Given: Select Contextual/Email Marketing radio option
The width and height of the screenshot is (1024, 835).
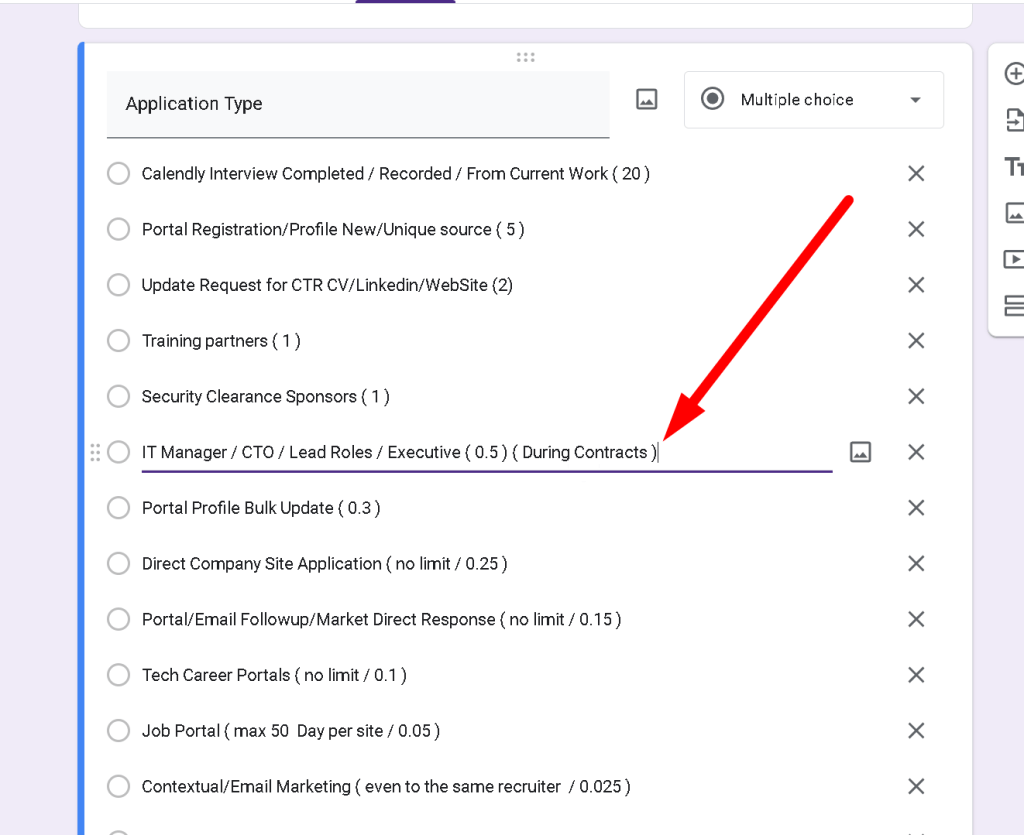Looking at the screenshot, I should tap(118, 786).
